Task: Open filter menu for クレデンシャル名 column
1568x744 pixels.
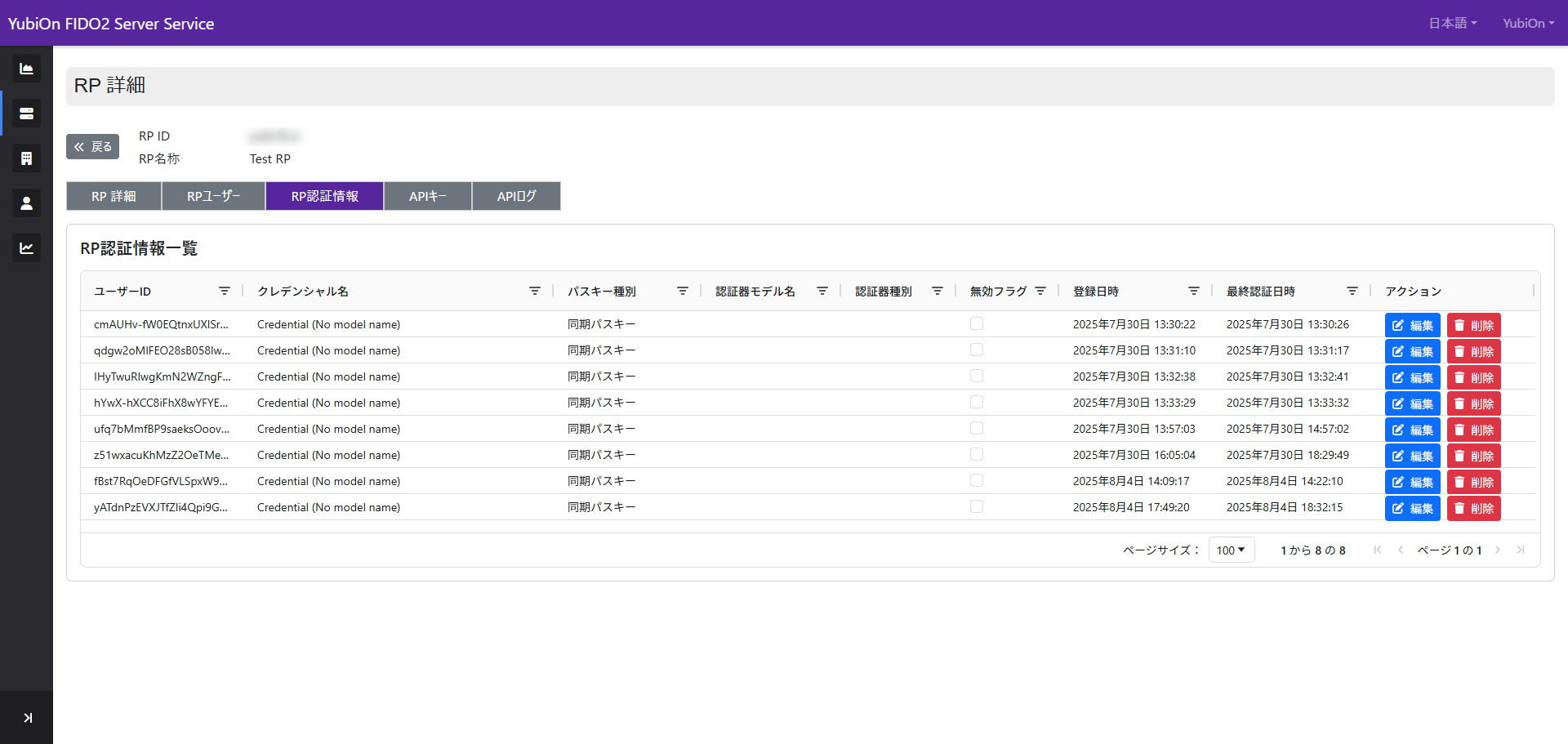Action: point(535,292)
